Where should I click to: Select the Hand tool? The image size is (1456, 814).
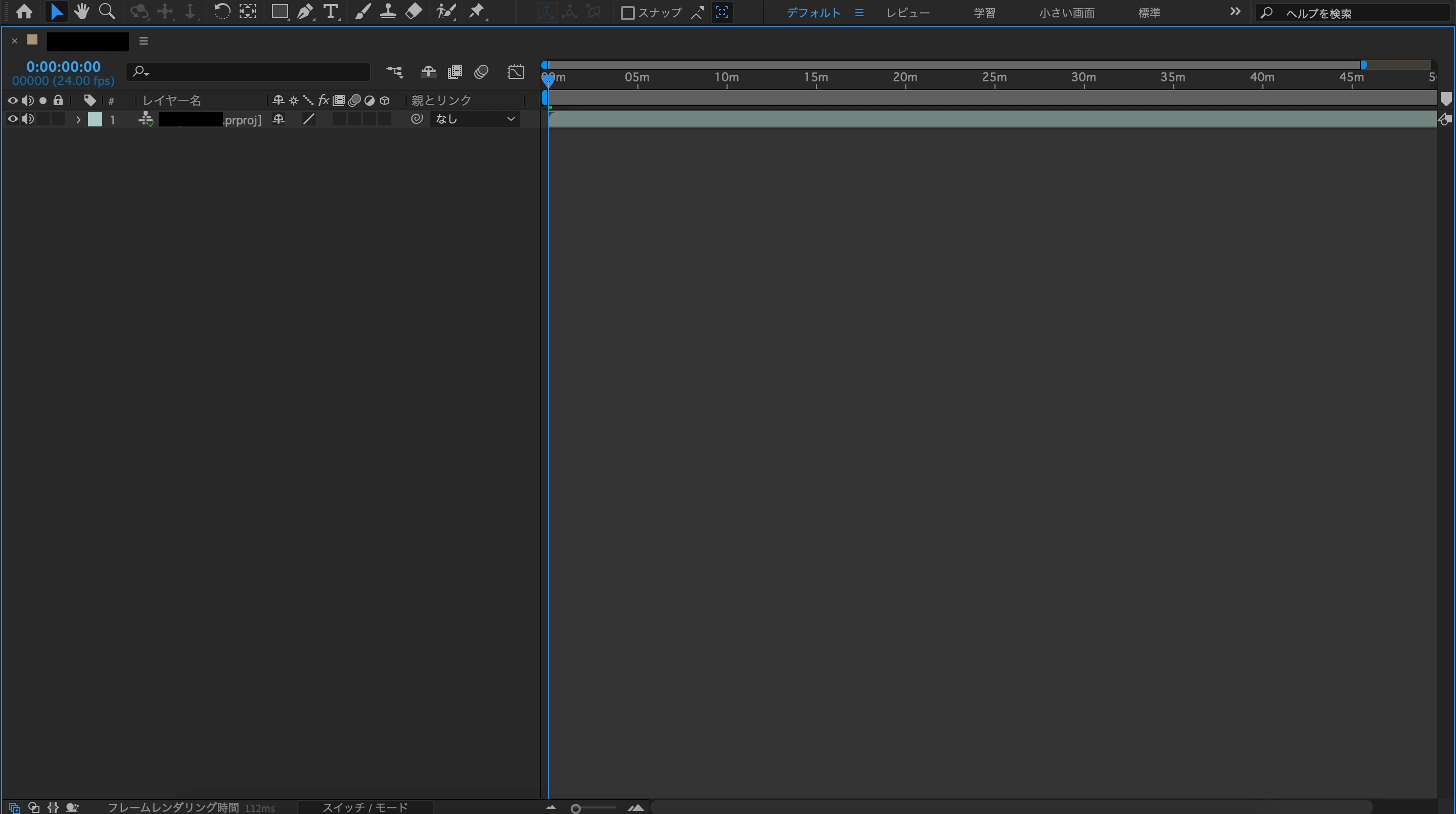pyautogui.click(x=81, y=12)
